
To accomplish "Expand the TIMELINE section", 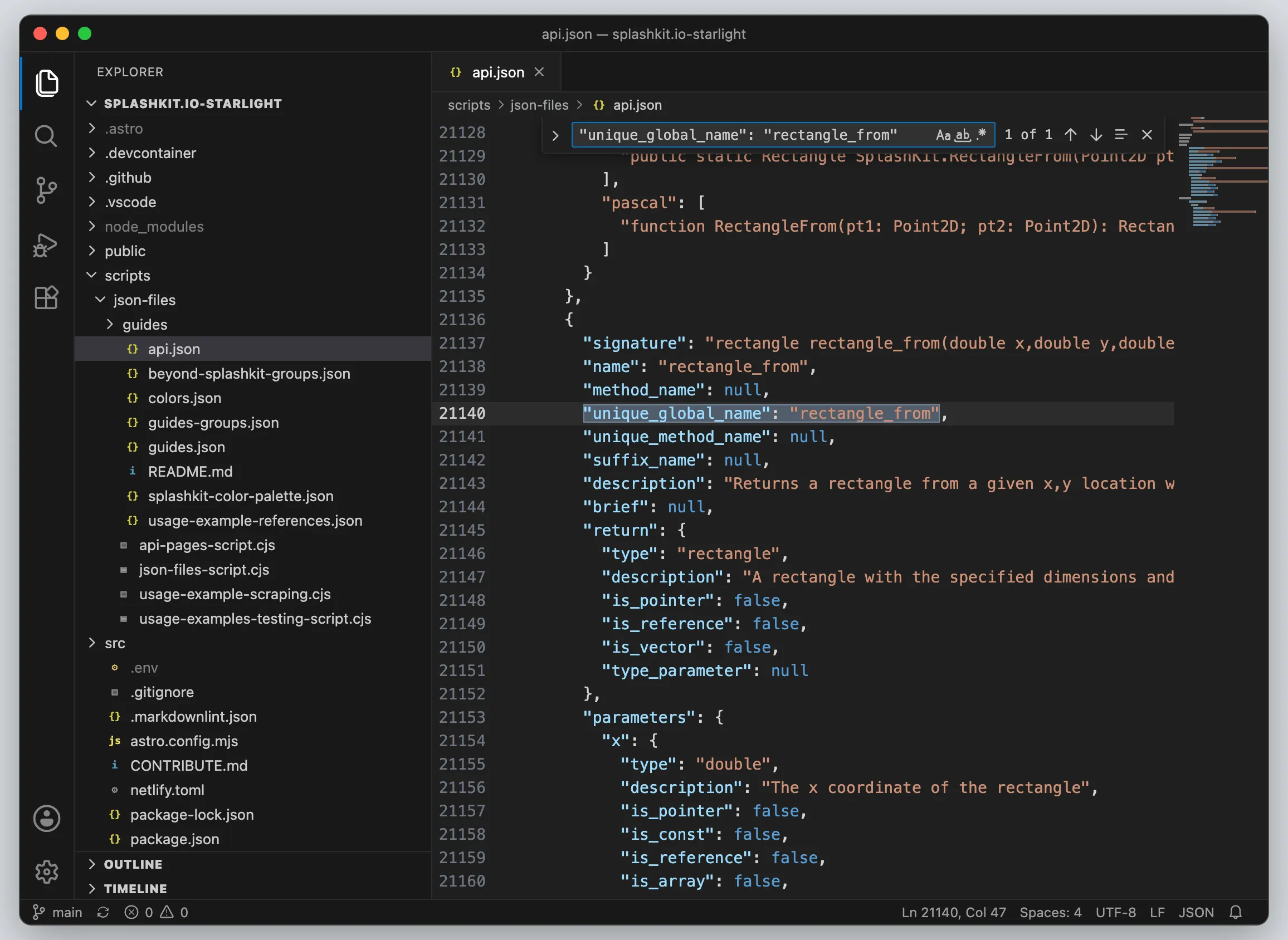I will click(253, 888).
